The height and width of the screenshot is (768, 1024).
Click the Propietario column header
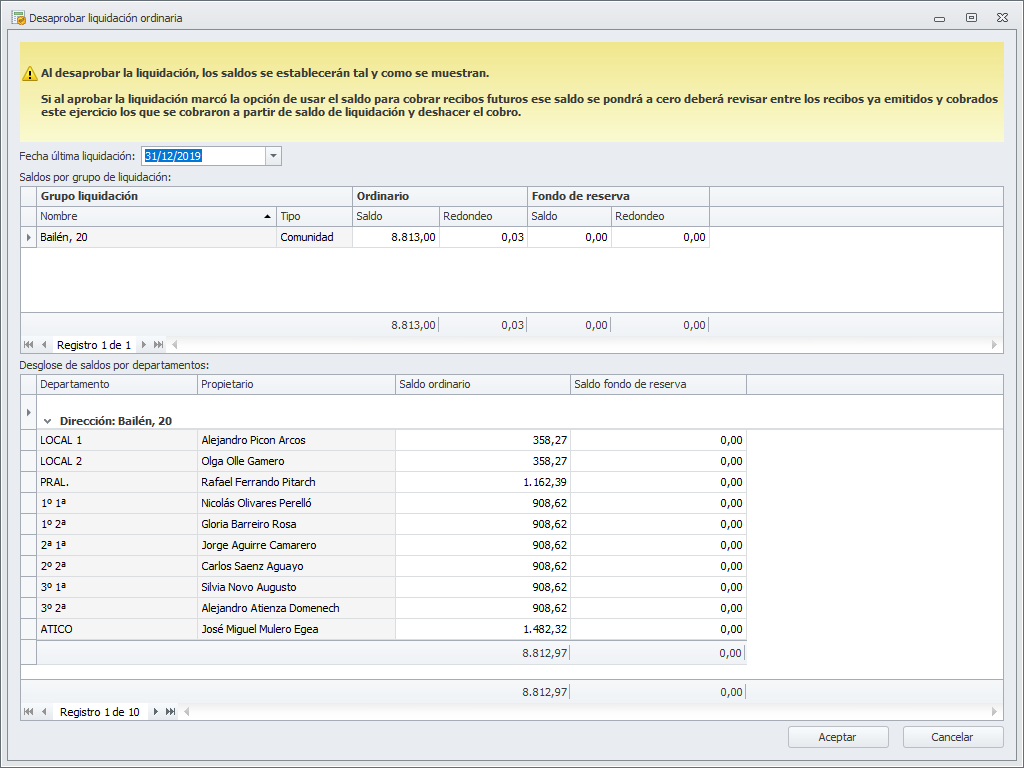(295, 385)
